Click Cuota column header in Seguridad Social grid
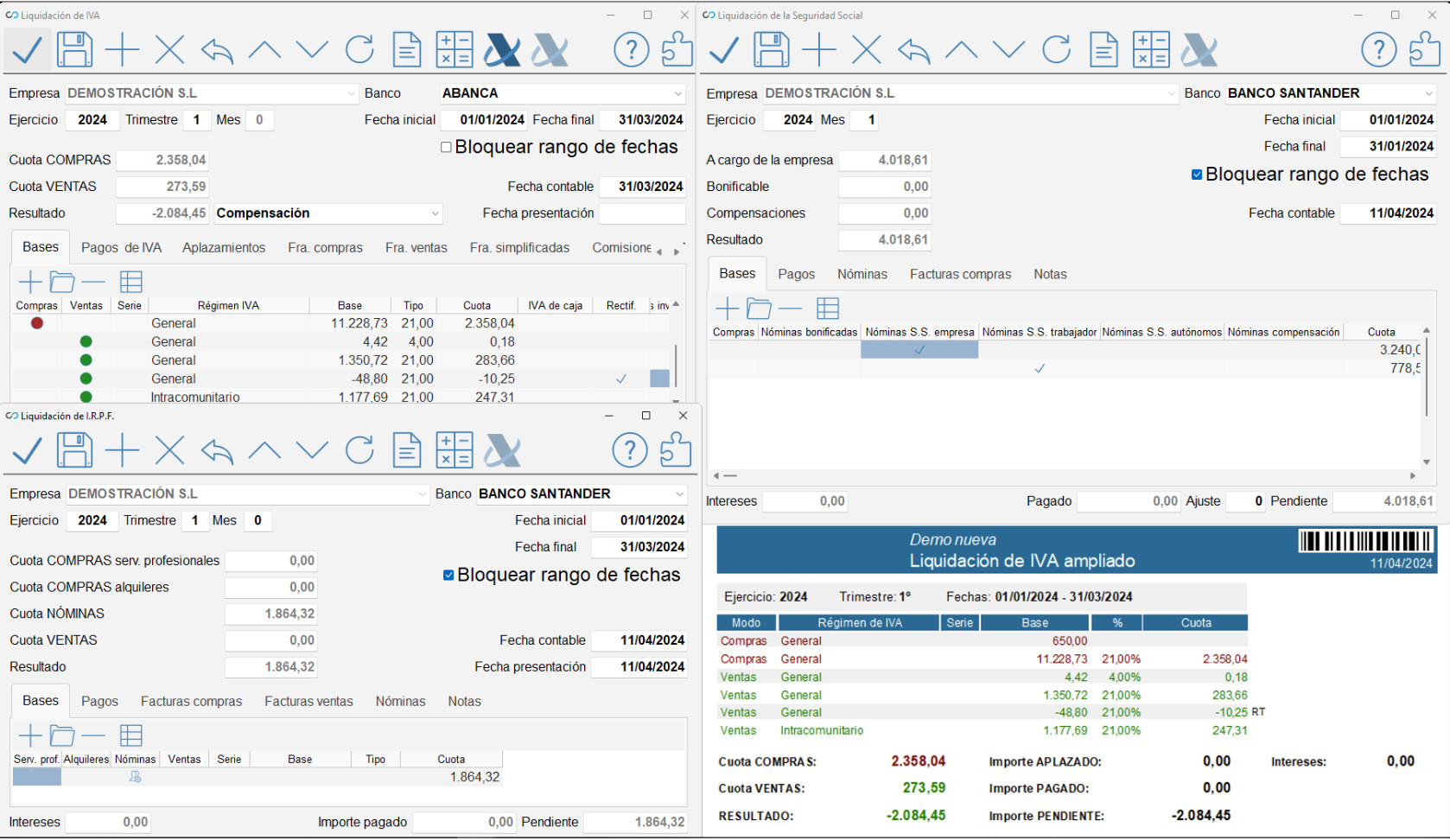The image size is (1450, 840). pyautogui.click(x=1381, y=333)
